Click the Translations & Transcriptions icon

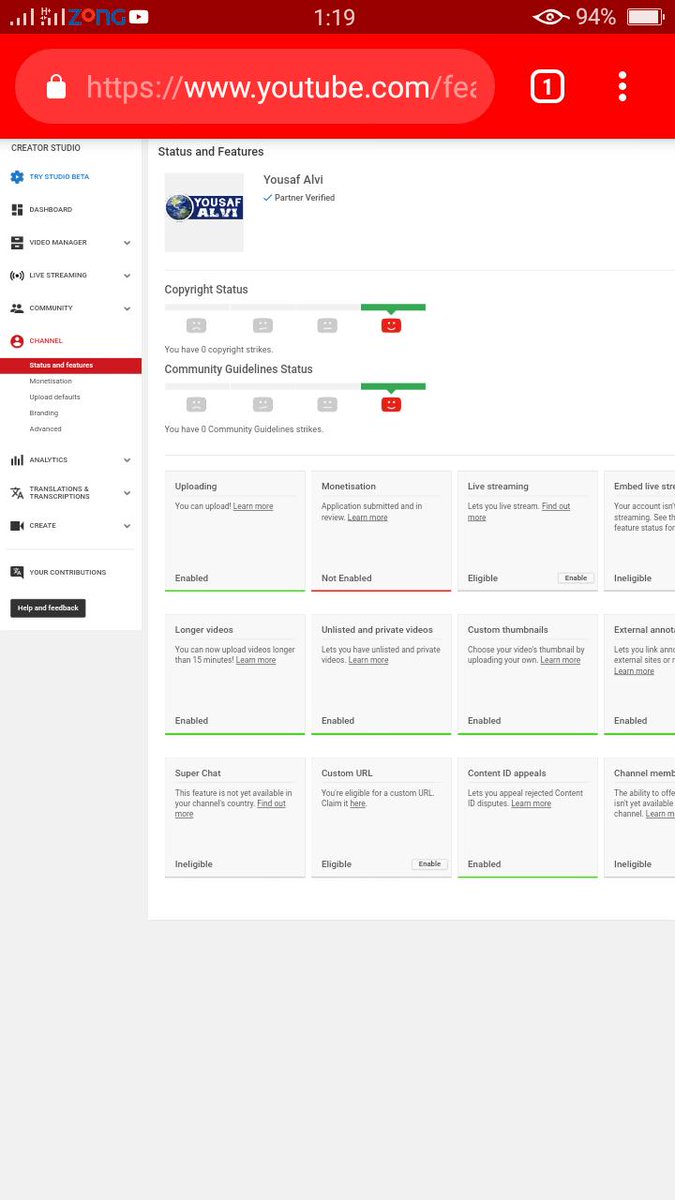pyautogui.click(x=17, y=493)
